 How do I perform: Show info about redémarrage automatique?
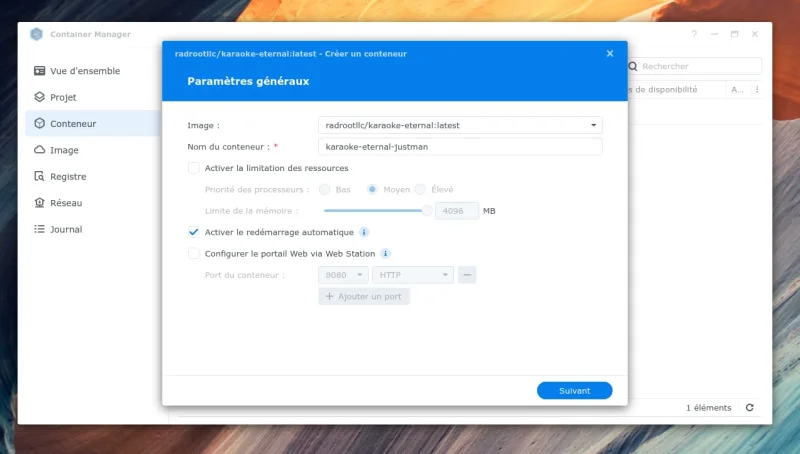pyautogui.click(x=364, y=232)
